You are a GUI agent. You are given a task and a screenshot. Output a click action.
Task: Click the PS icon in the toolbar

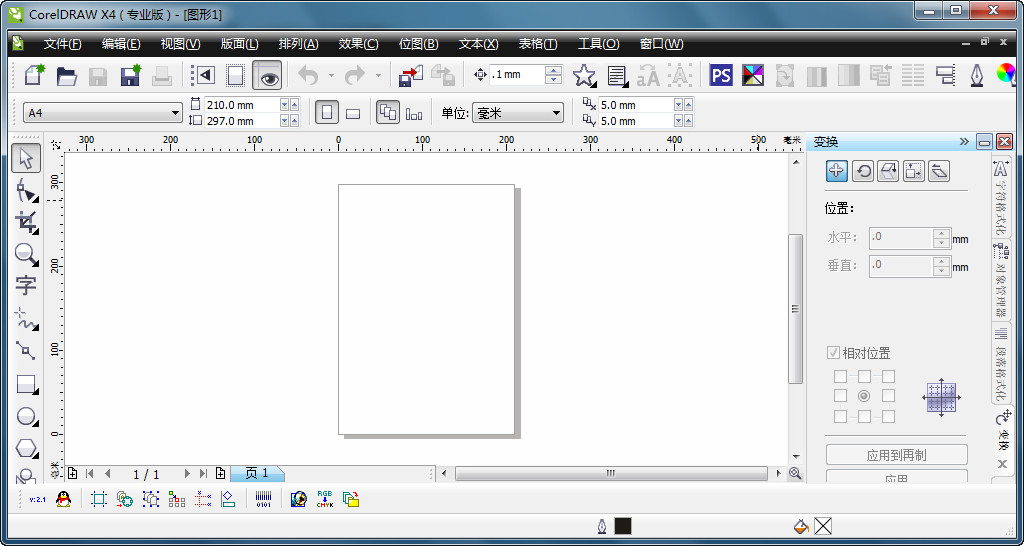point(721,76)
